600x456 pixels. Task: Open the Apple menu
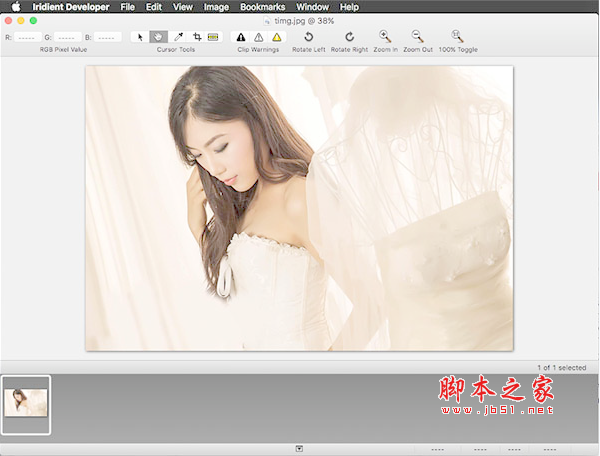click(16, 7)
